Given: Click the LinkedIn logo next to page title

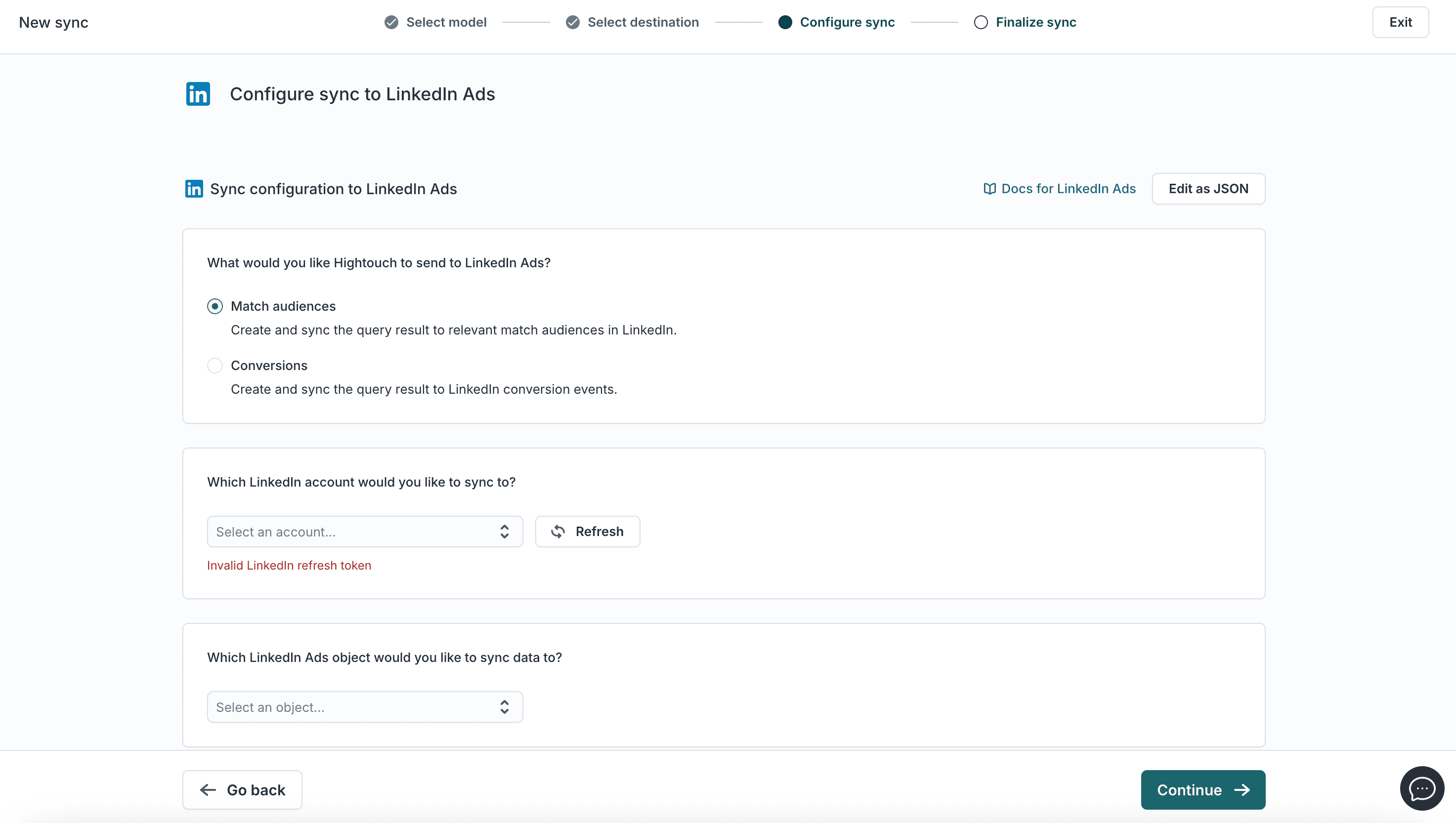Looking at the screenshot, I should [x=197, y=93].
